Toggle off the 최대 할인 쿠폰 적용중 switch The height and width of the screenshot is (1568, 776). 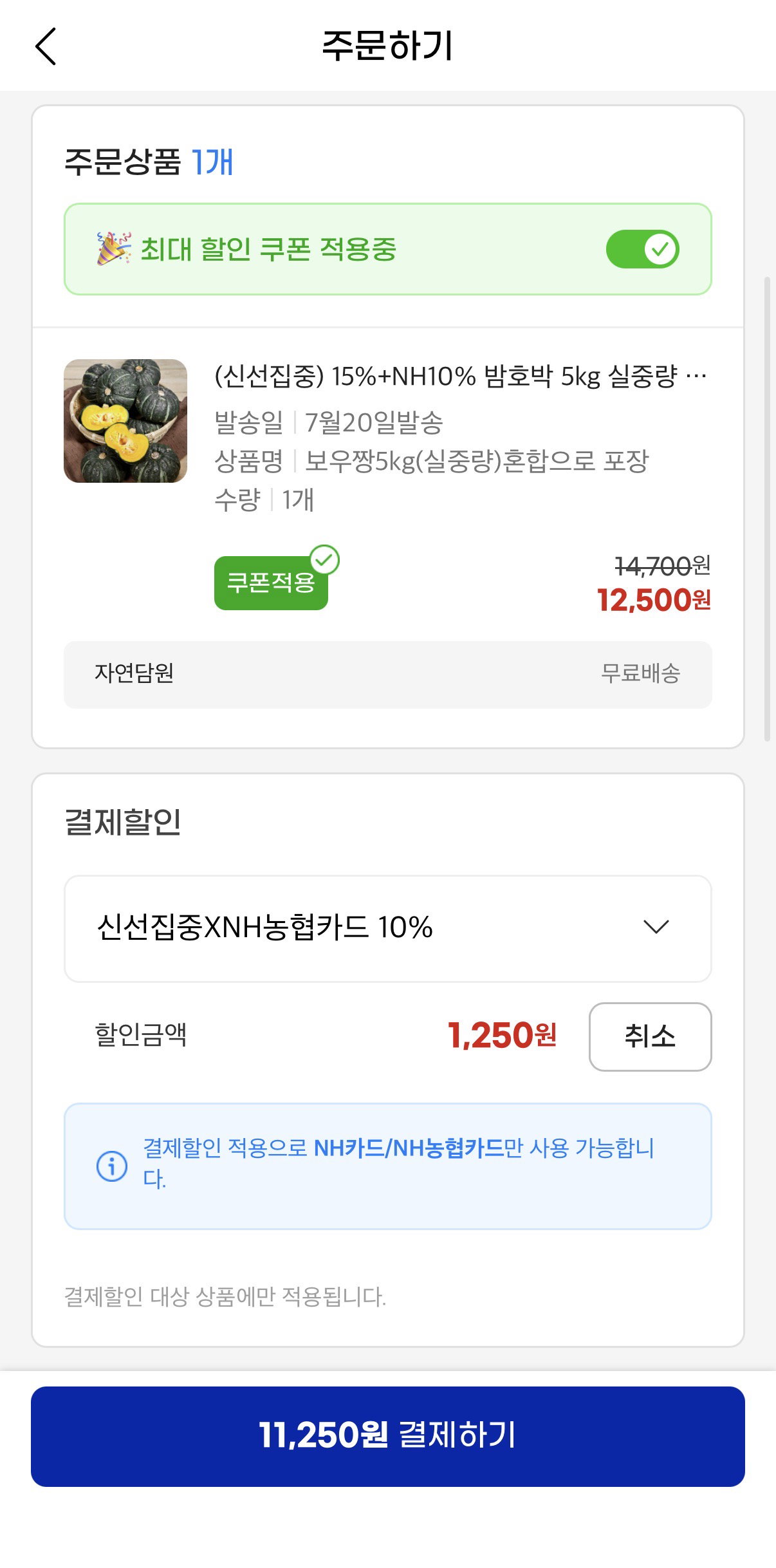pos(642,249)
